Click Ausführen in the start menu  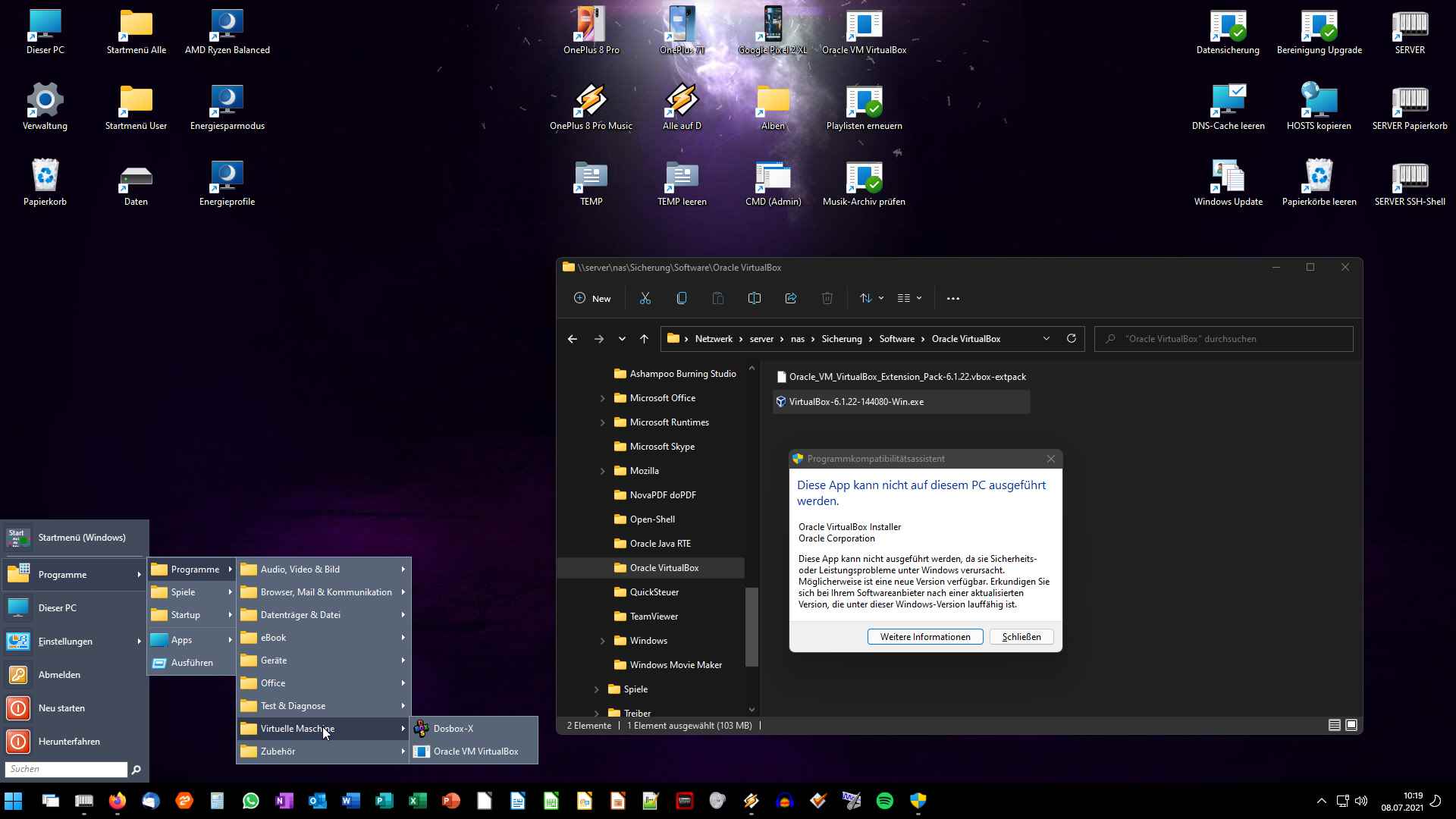[x=192, y=663]
